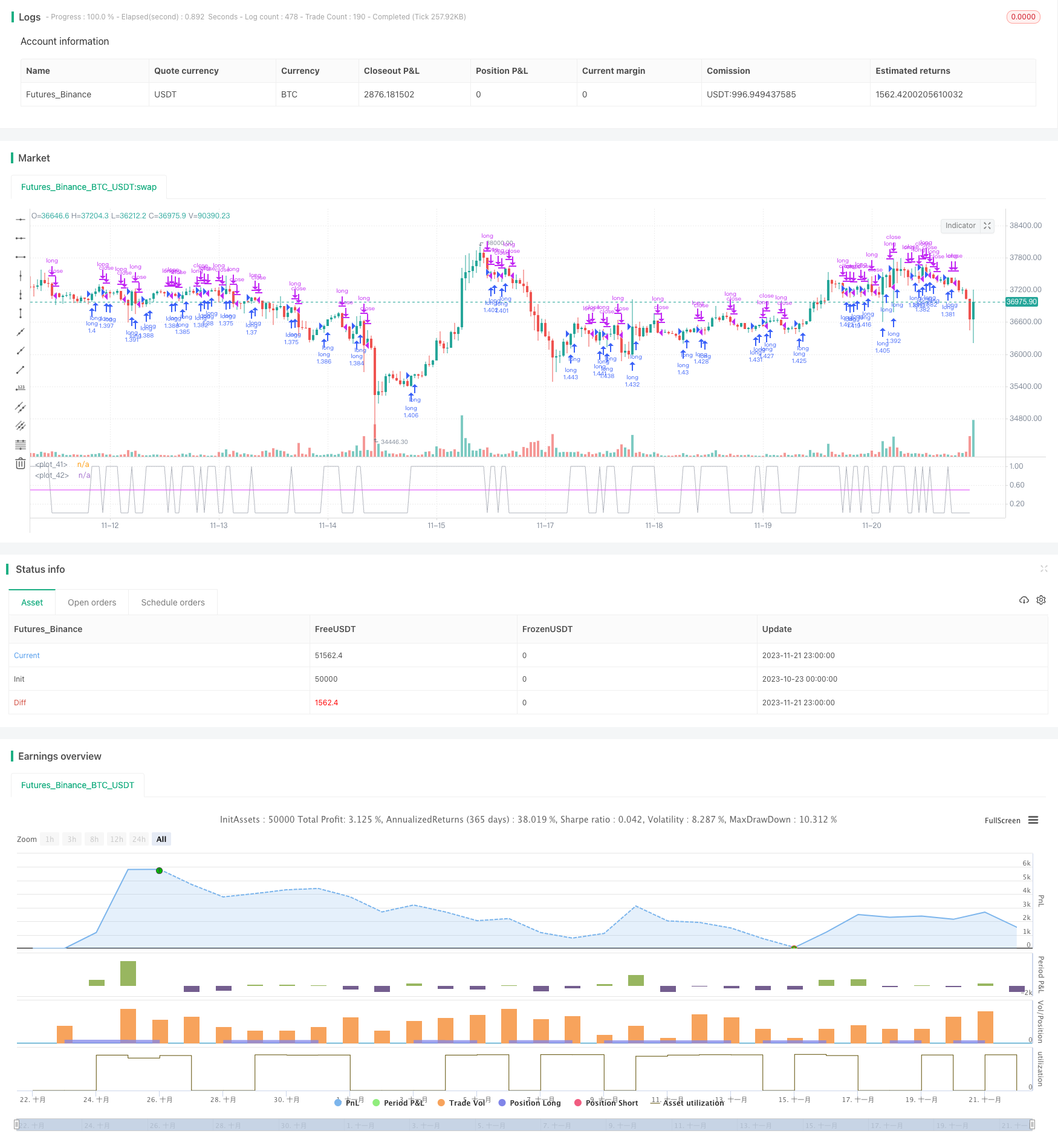The image size is (1058, 1148).
Task: Set zoom range to 8h
Action: pyautogui.click(x=94, y=839)
